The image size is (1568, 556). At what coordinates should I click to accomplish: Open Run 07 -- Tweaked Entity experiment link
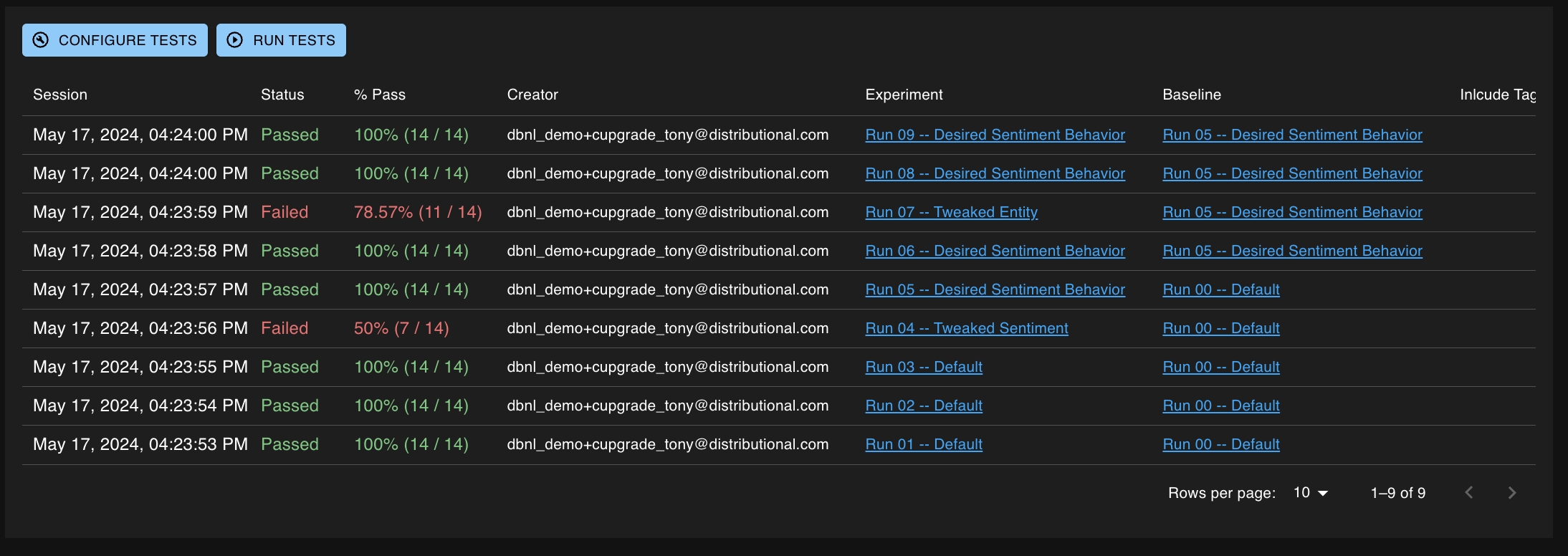pos(951,212)
